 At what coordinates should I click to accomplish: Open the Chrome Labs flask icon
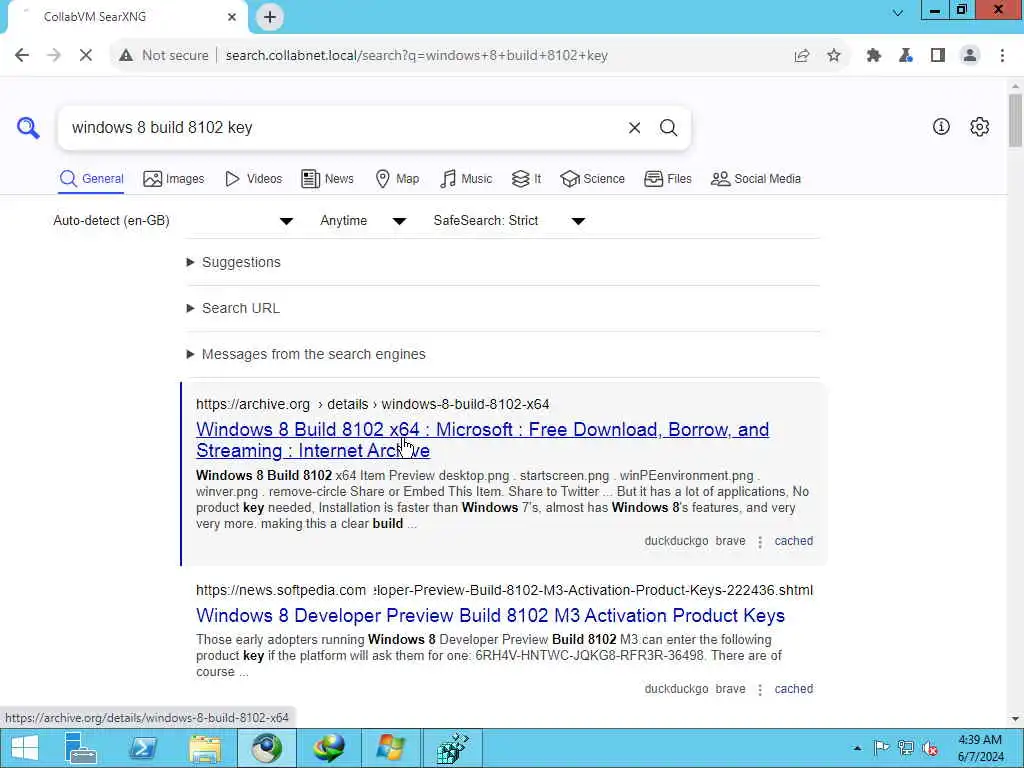click(x=906, y=56)
